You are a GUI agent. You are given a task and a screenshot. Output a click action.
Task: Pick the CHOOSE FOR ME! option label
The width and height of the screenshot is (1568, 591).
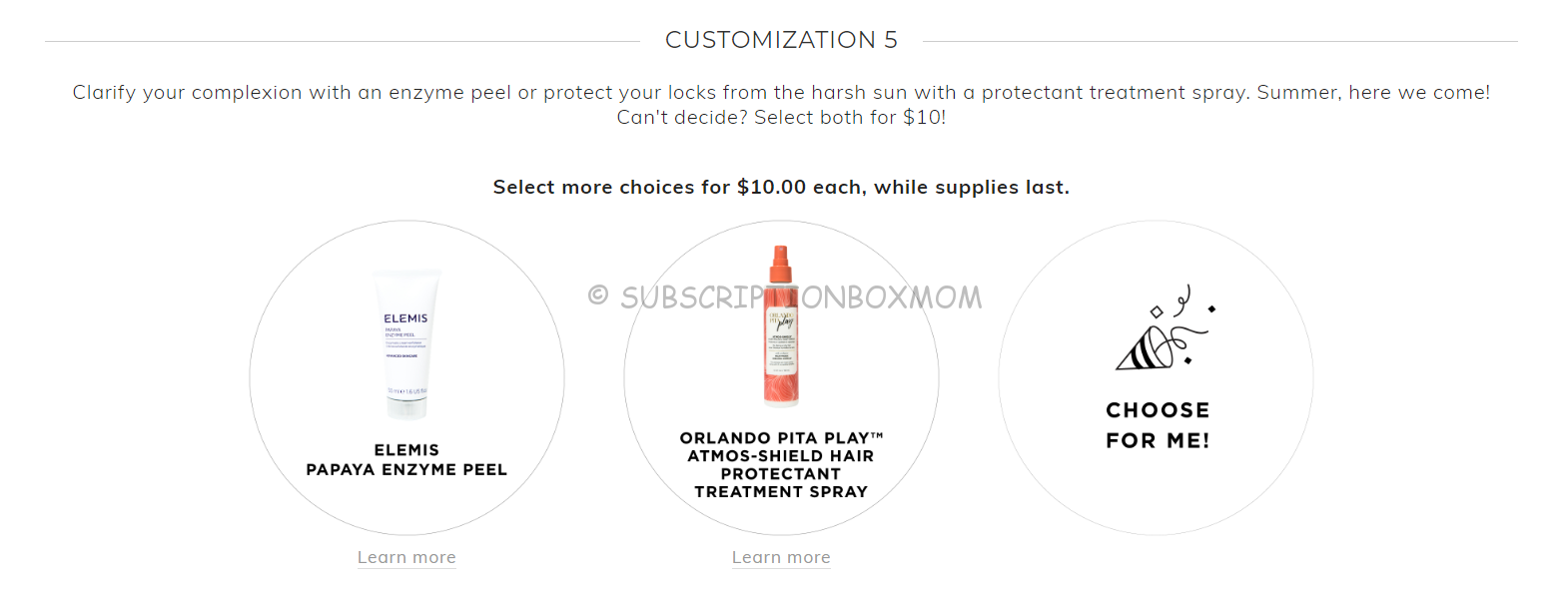1158,425
